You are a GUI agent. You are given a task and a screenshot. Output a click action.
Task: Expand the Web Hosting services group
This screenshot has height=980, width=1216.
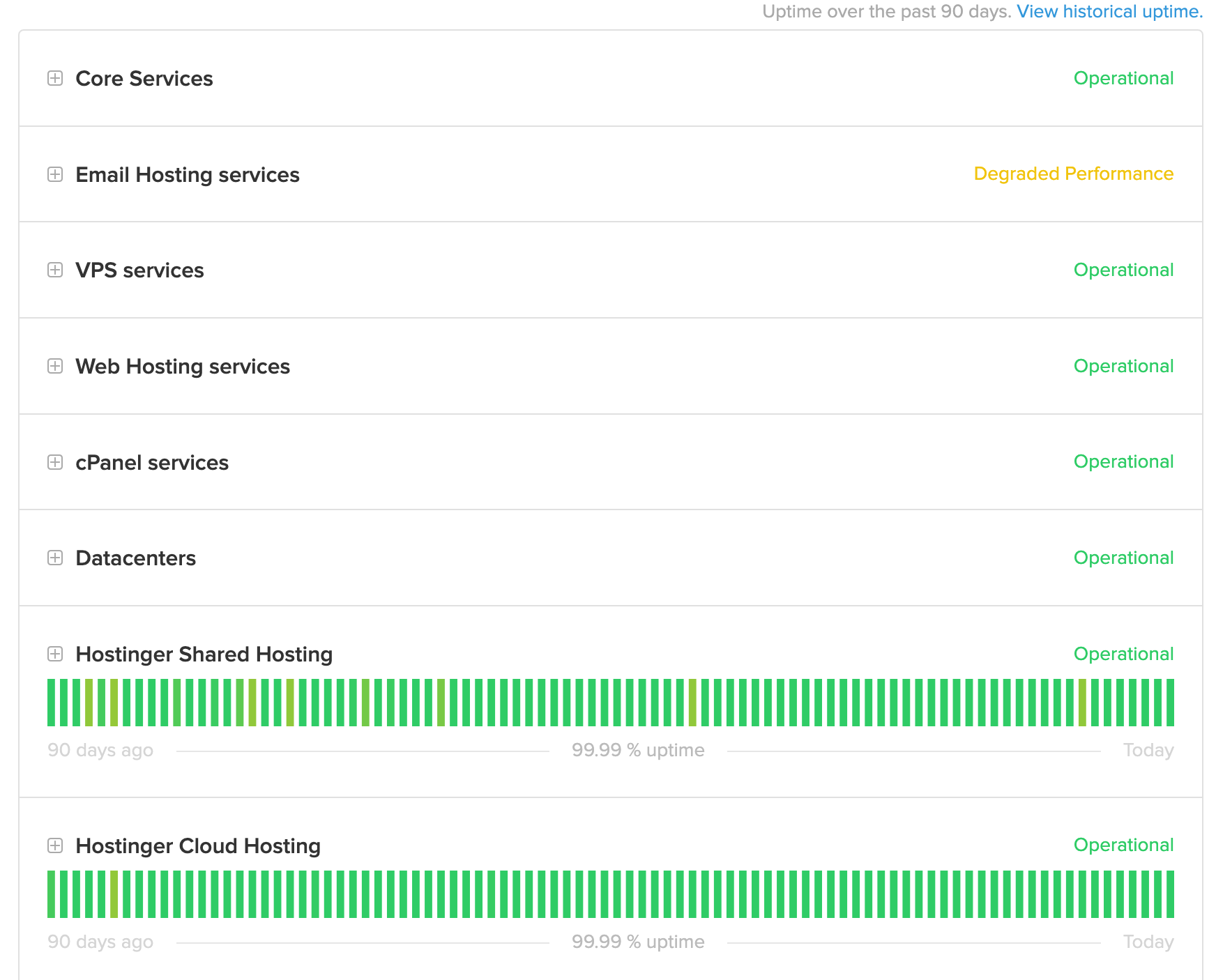tap(55, 366)
